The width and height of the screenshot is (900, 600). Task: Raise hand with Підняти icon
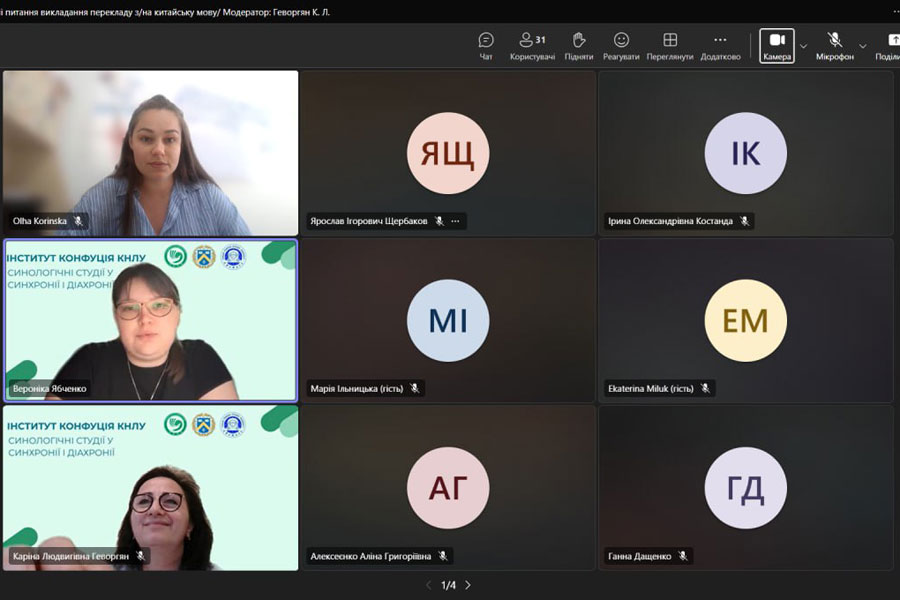click(x=578, y=45)
